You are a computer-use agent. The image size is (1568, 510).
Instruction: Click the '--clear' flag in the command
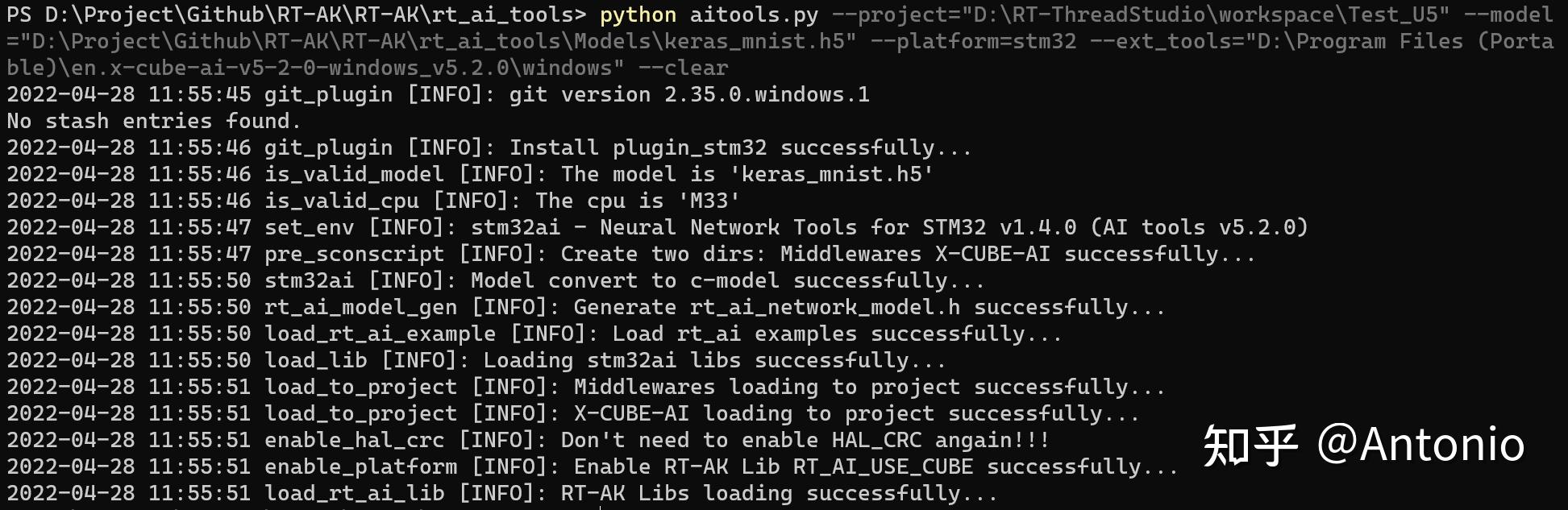tap(683, 68)
